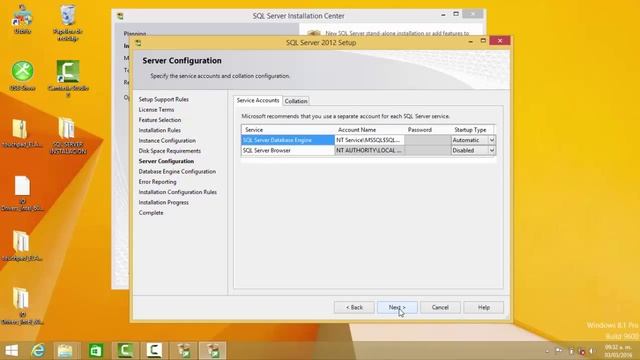This screenshot has height=360, width=640.
Task: Click Installation Progress step
Action: [x=163, y=202]
